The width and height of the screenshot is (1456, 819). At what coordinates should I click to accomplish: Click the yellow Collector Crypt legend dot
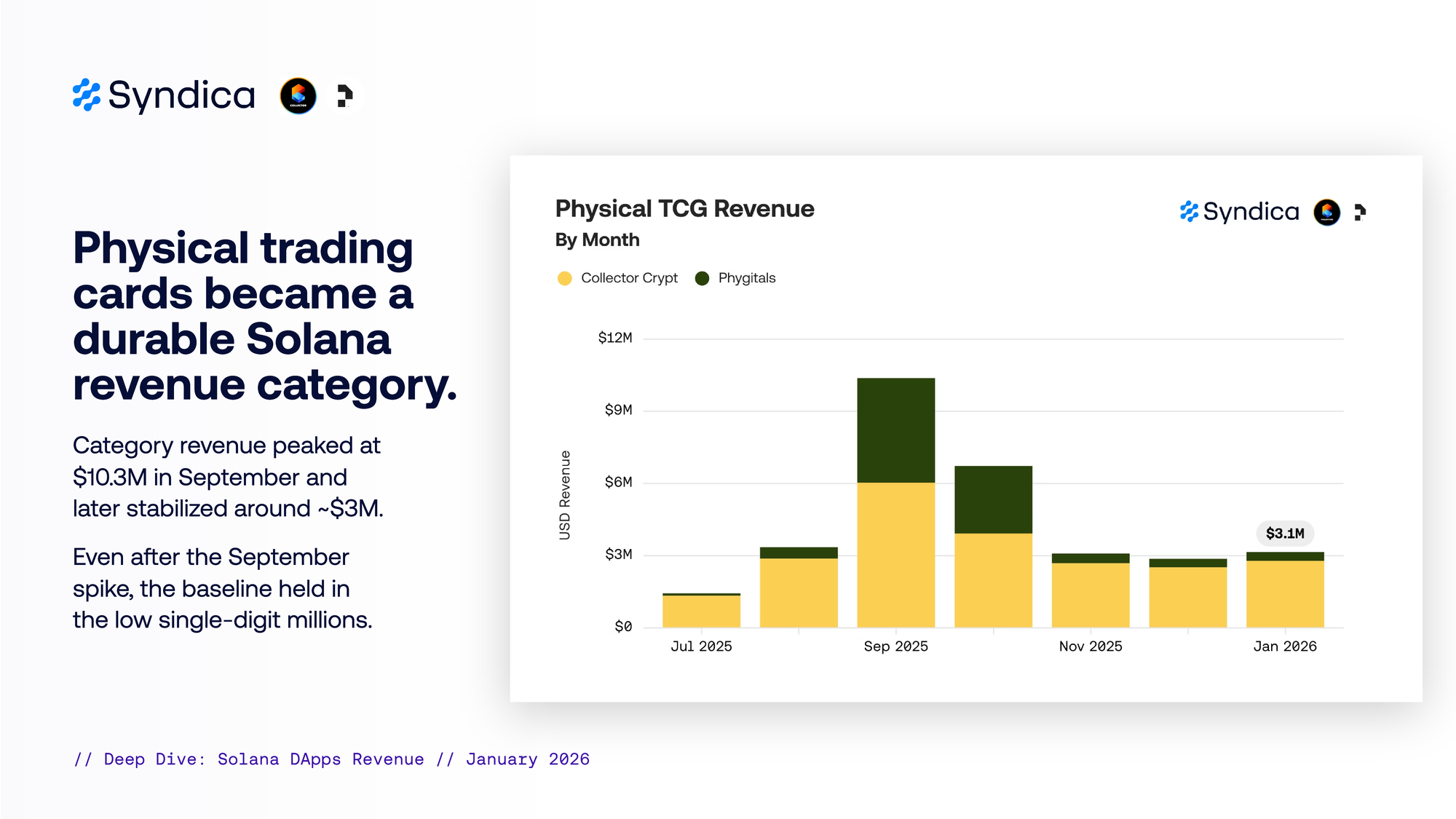[x=564, y=278]
